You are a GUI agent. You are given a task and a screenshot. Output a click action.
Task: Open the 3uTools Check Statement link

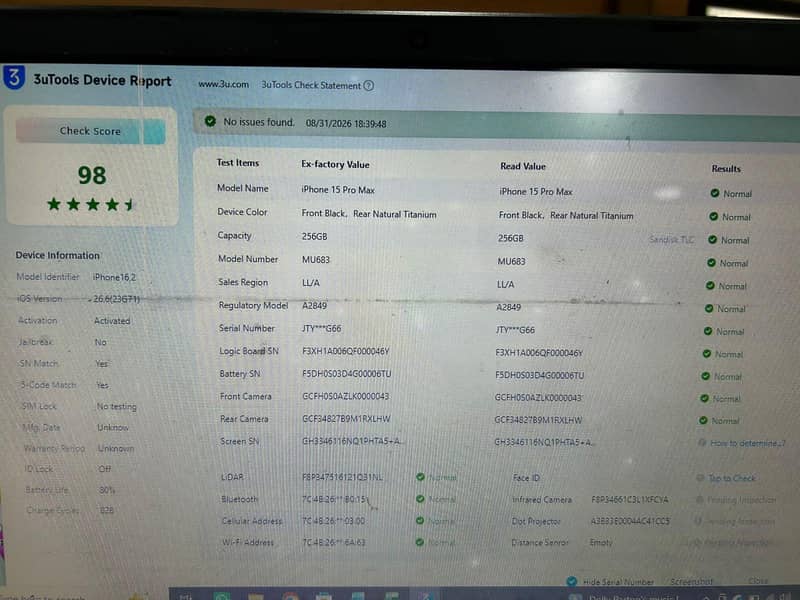311,85
